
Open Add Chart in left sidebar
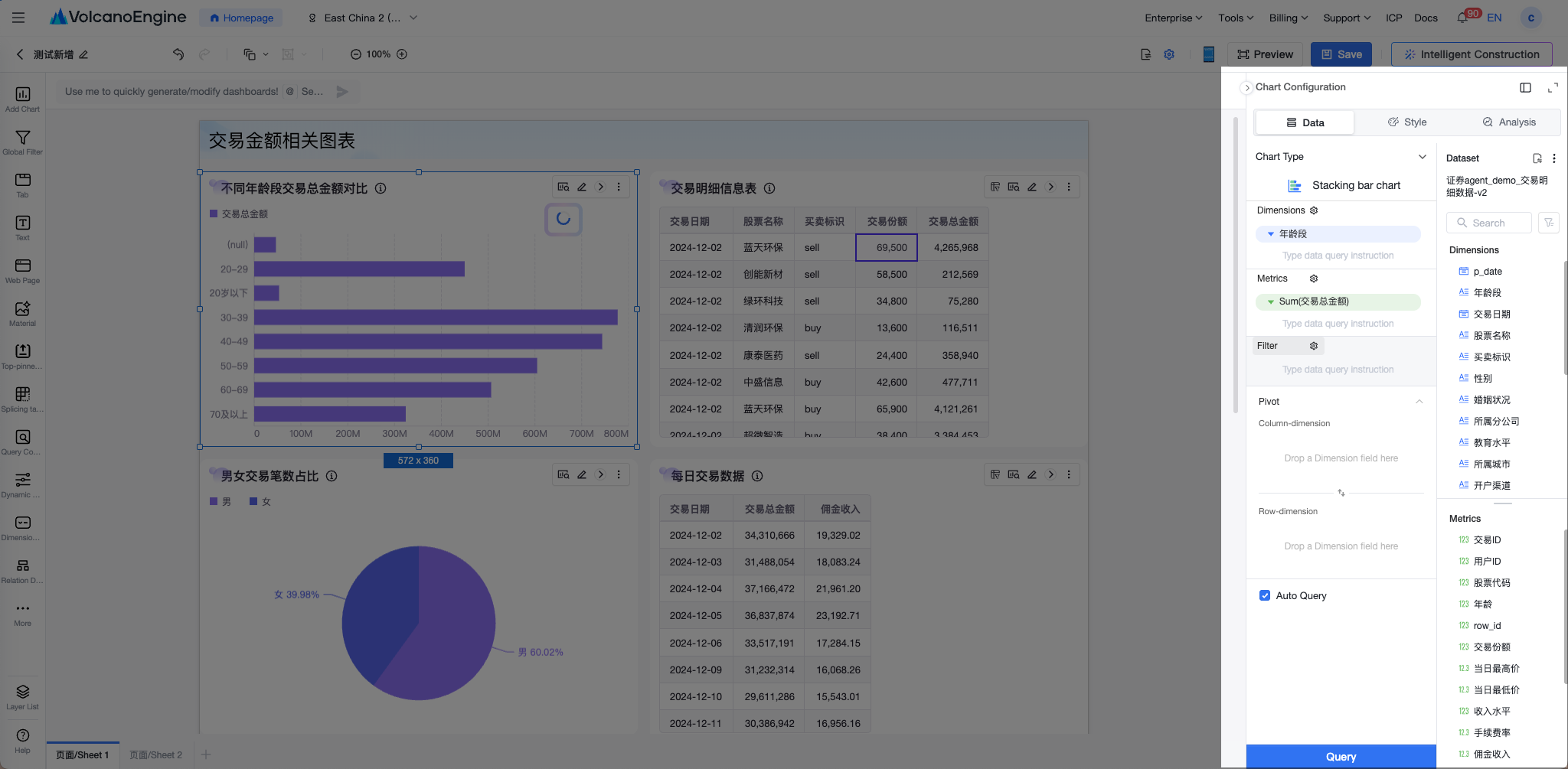click(22, 99)
